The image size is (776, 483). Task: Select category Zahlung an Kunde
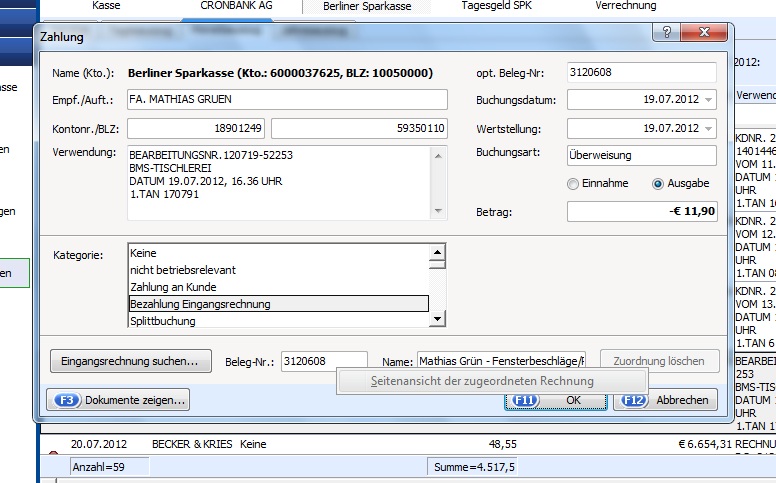[x=278, y=287]
